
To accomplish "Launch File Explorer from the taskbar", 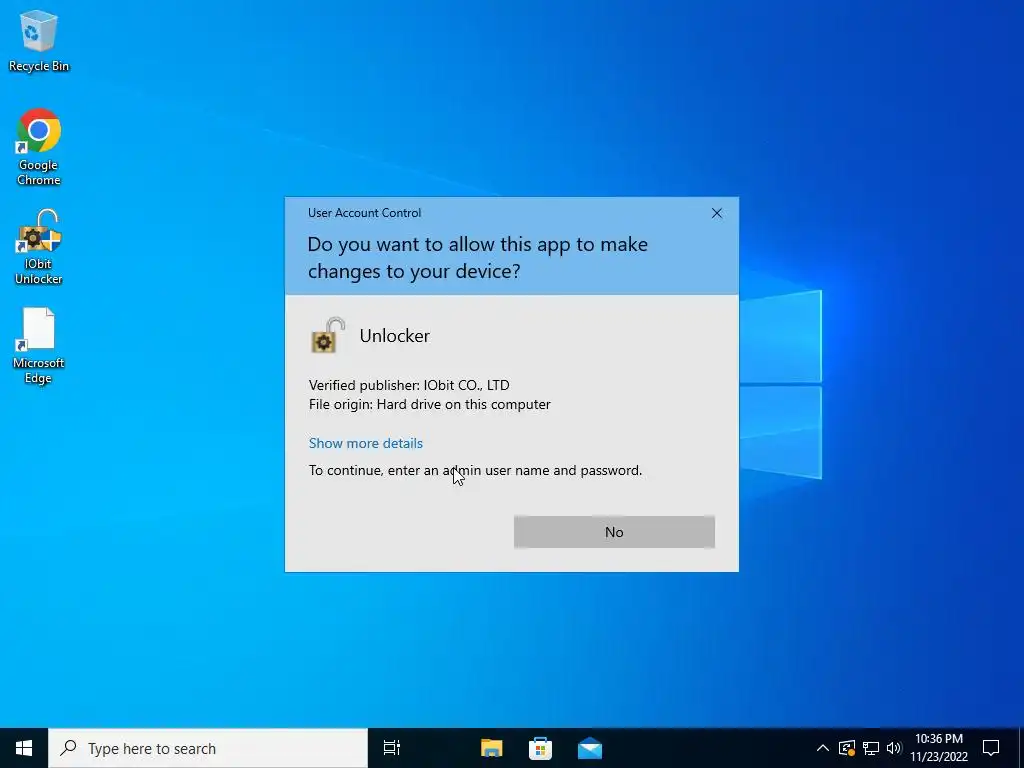I will (x=491, y=748).
